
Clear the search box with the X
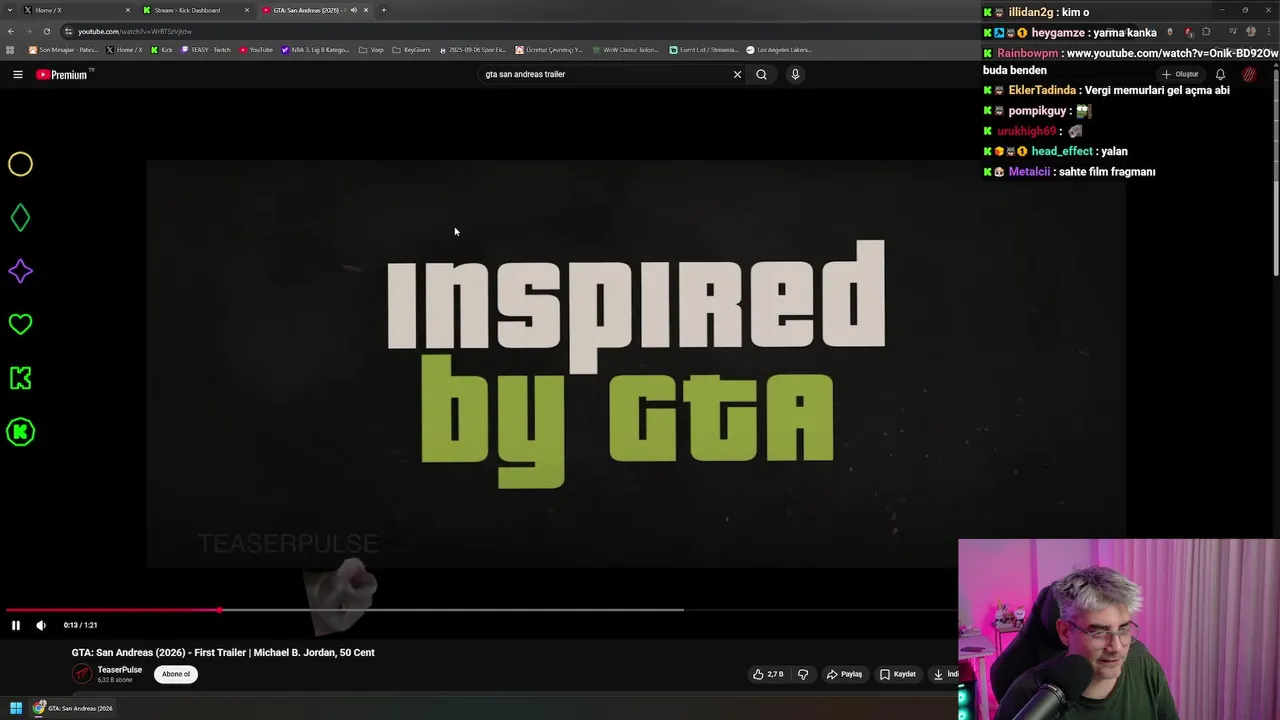tap(737, 74)
